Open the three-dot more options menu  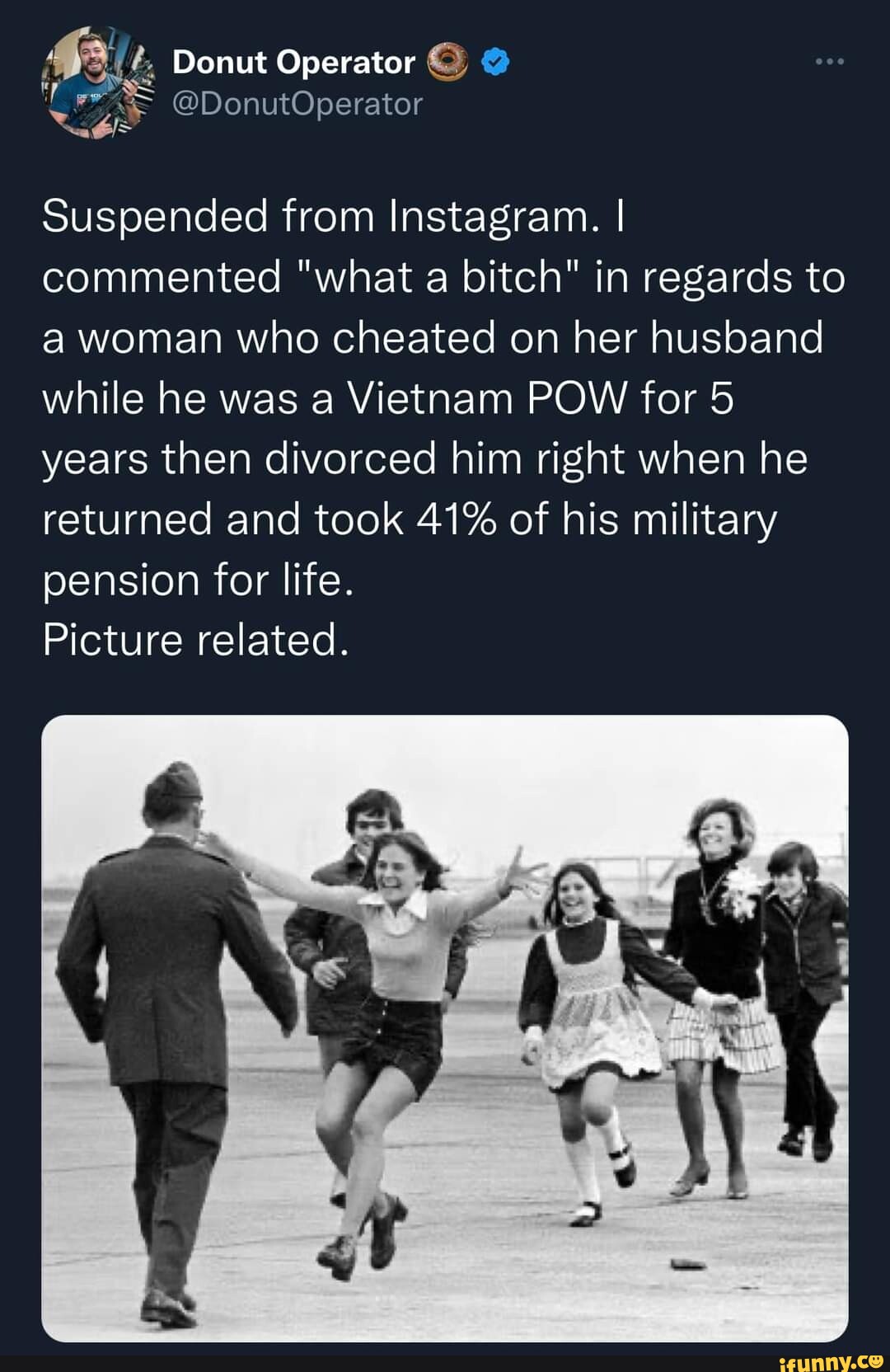(x=829, y=62)
